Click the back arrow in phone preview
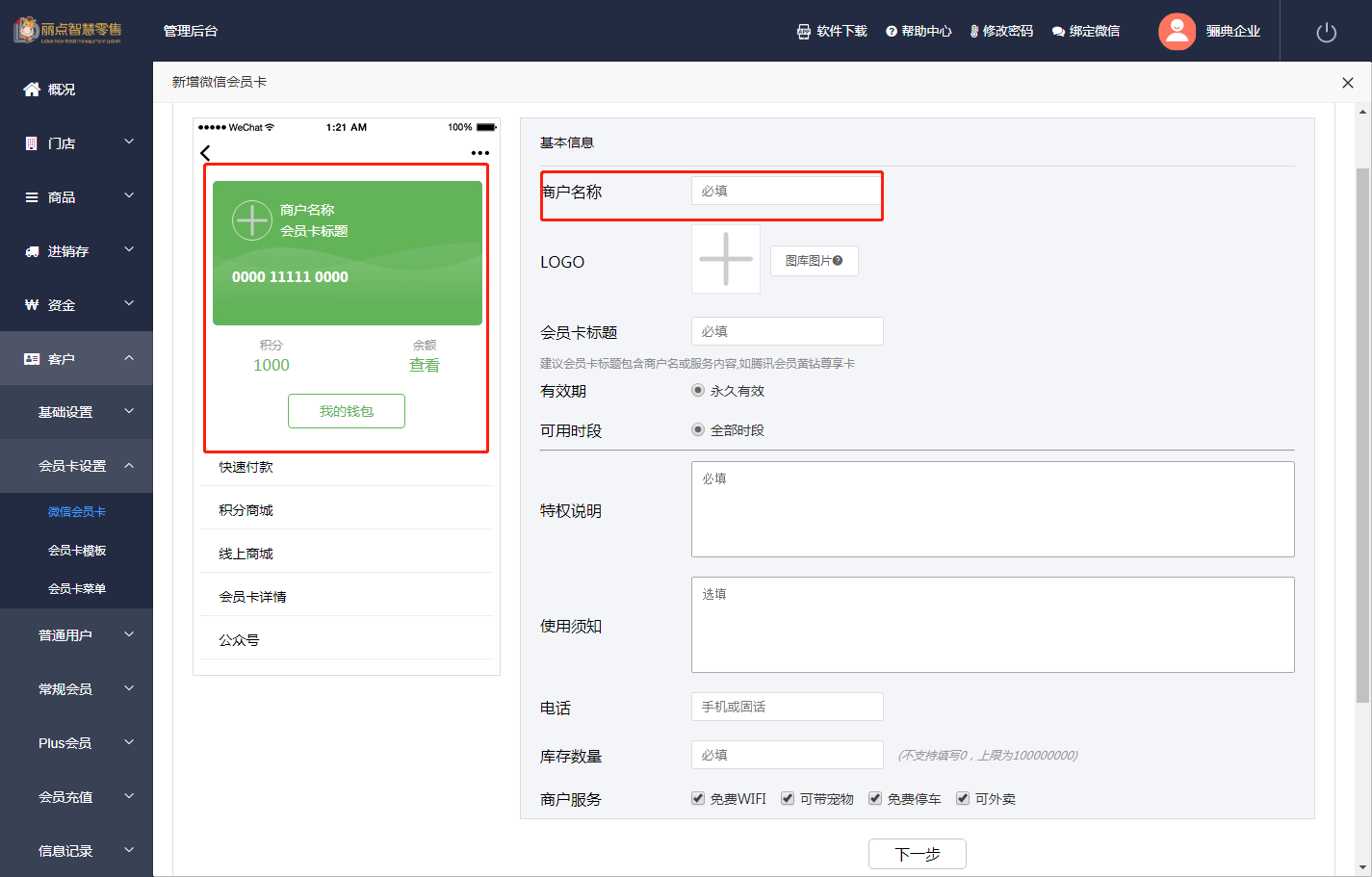1372x877 pixels. click(x=205, y=153)
